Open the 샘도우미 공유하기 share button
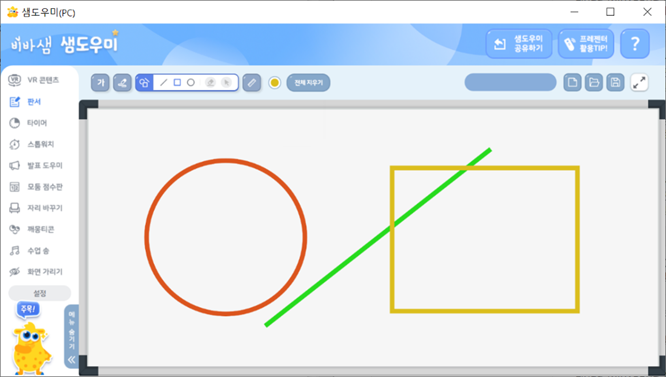This screenshot has width=666, height=377. pos(519,43)
